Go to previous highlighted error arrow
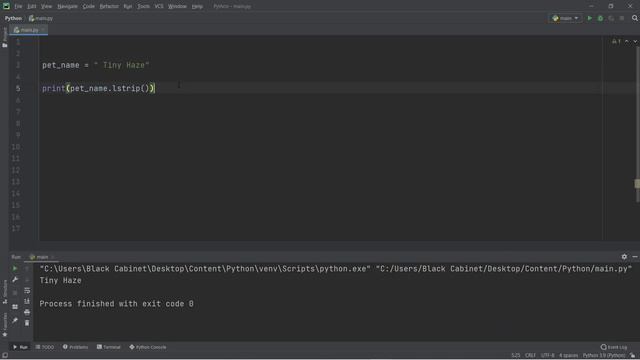 (627, 42)
